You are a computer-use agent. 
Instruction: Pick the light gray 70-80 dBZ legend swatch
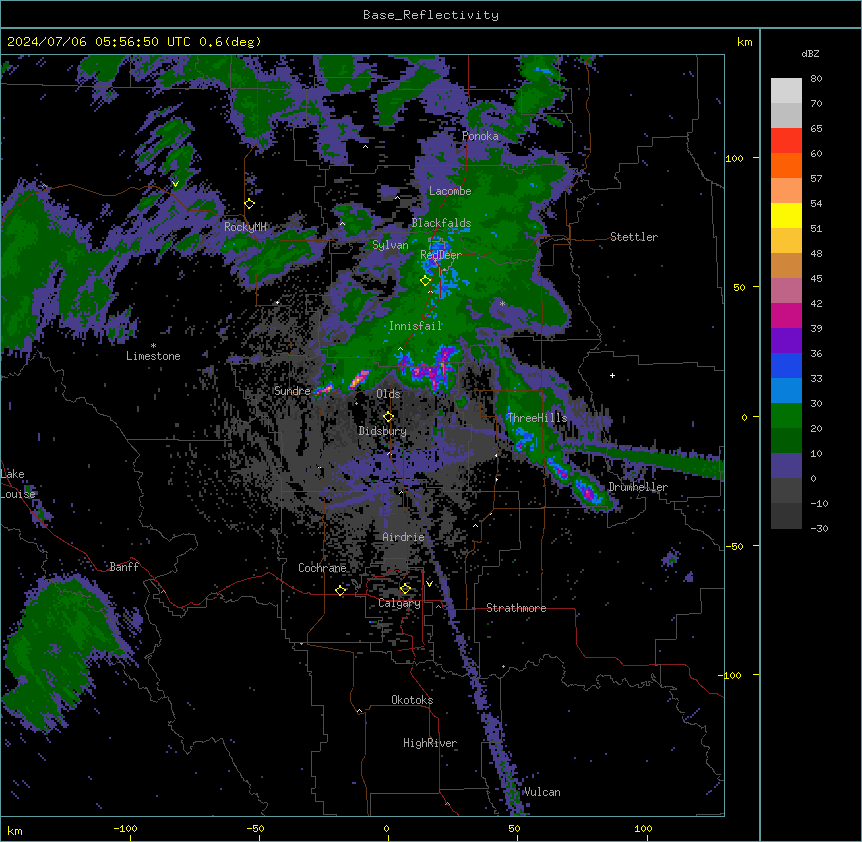[786, 91]
